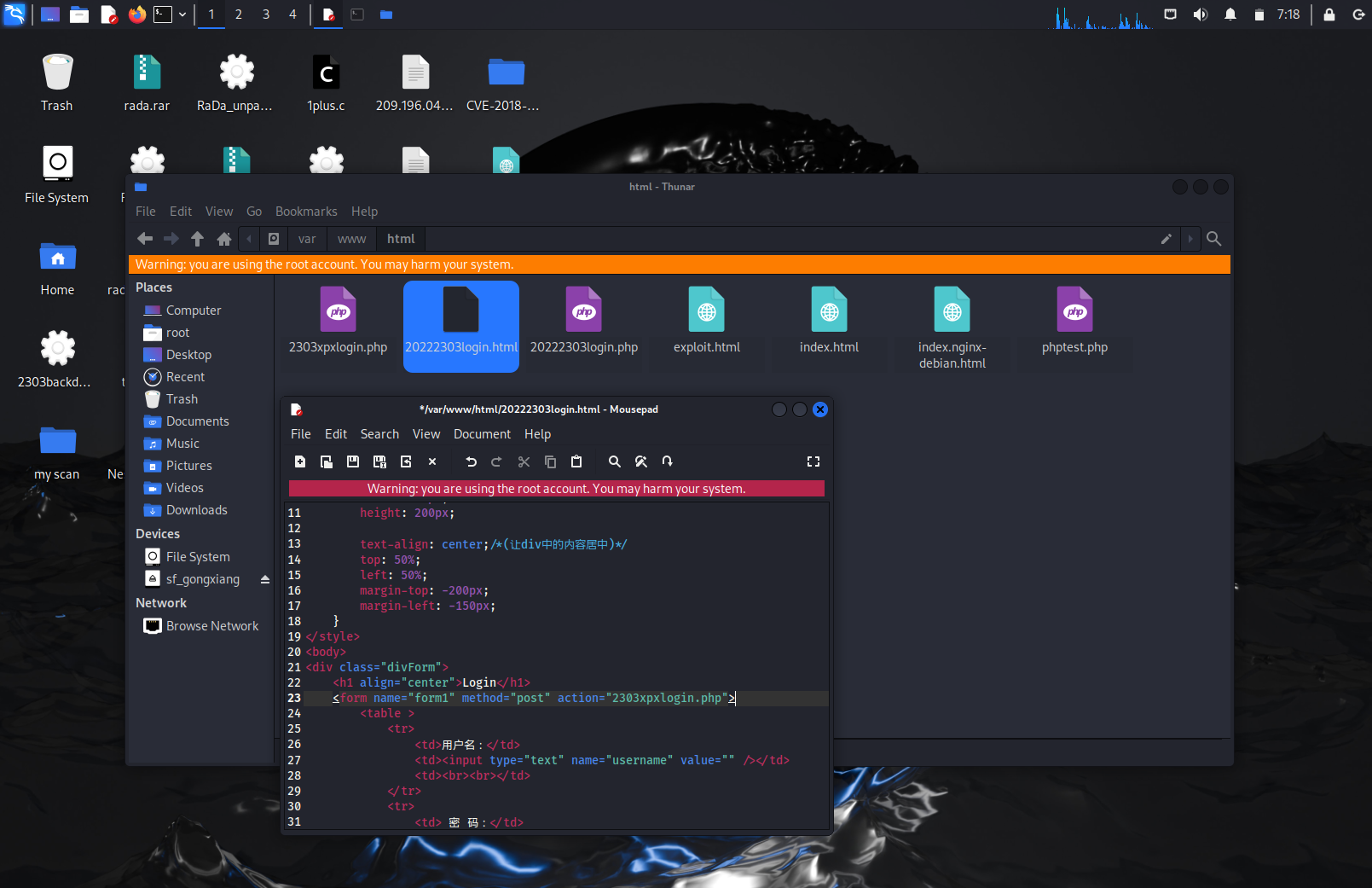This screenshot has width=1372, height=888.
Task: Open the Mousepad Document menu
Action: 482,434
